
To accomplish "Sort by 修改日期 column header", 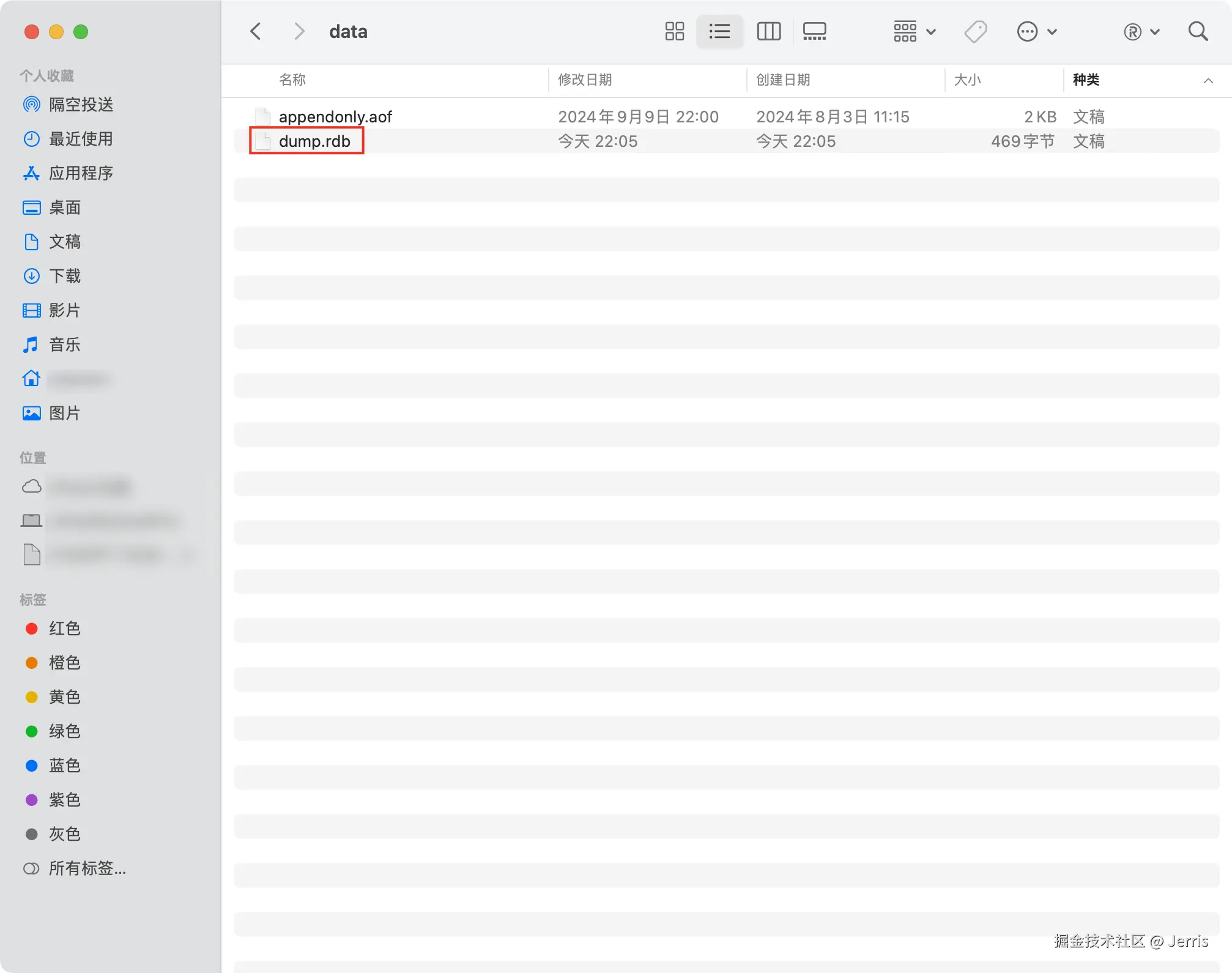I will click(x=585, y=80).
